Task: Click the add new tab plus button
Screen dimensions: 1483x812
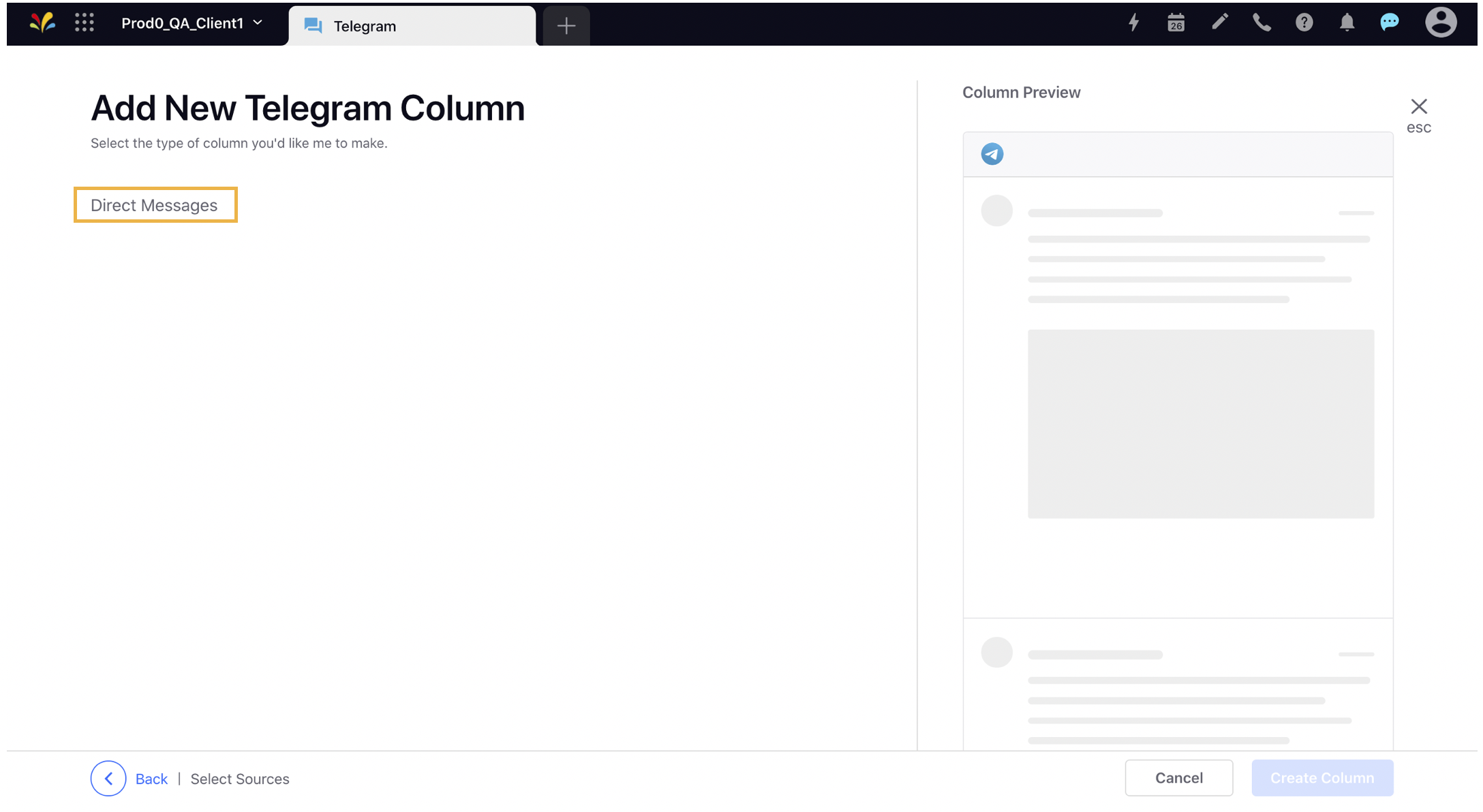Action: click(x=566, y=25)
